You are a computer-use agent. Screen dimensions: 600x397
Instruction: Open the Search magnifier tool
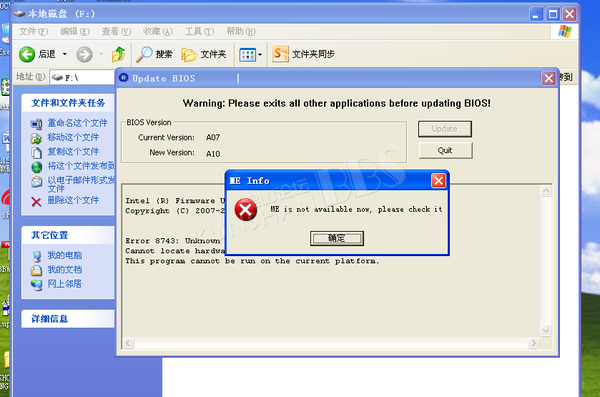(x=144, y=54)
